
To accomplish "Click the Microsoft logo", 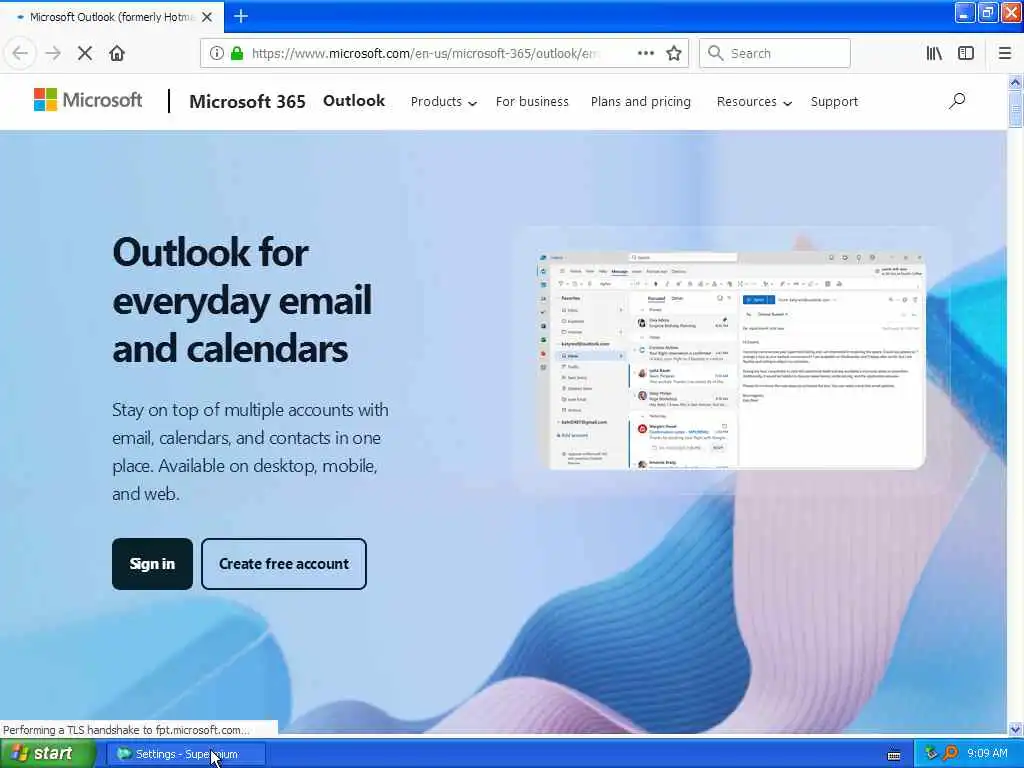I will tap(88, 100).
